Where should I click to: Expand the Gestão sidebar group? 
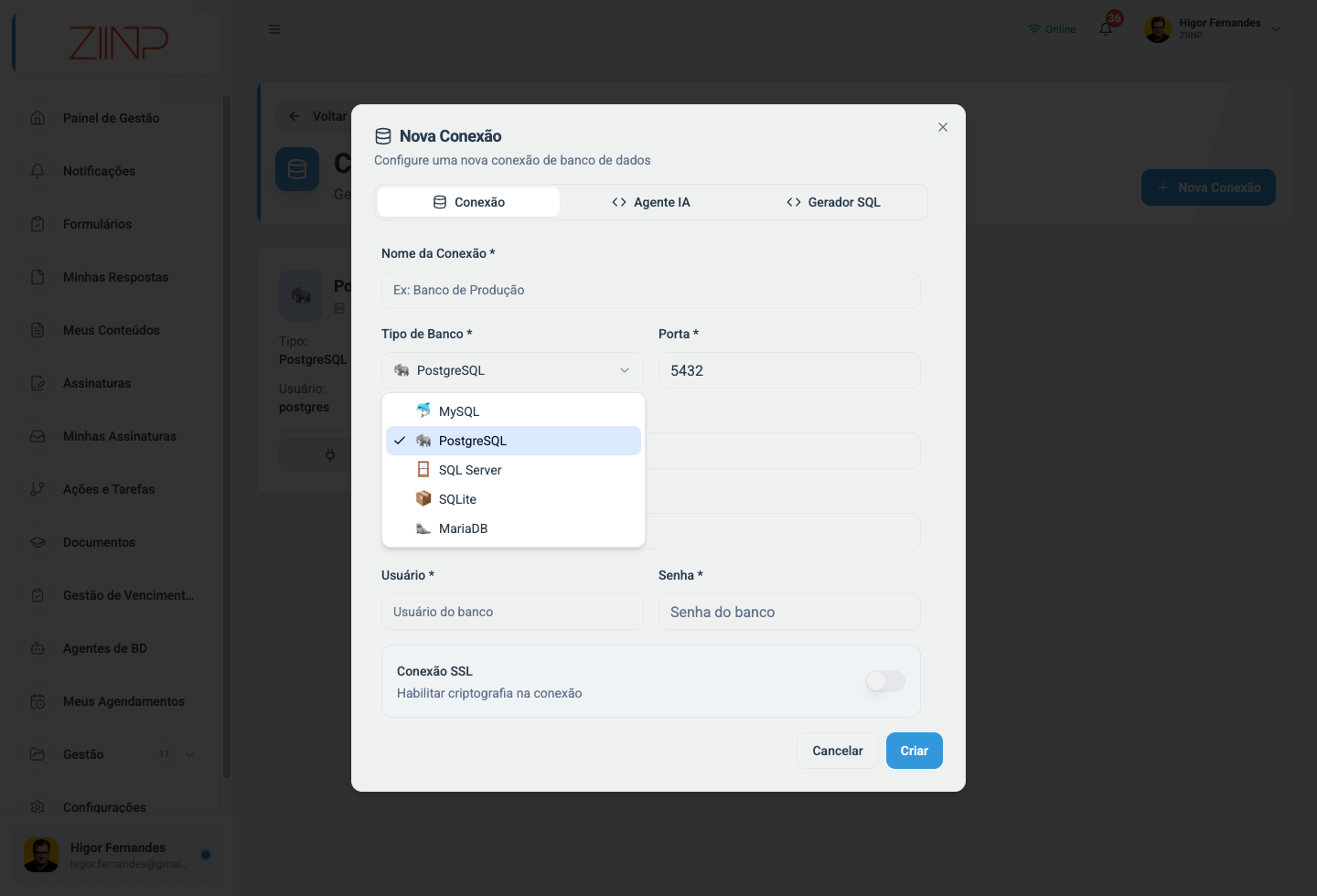pos(114,754)
